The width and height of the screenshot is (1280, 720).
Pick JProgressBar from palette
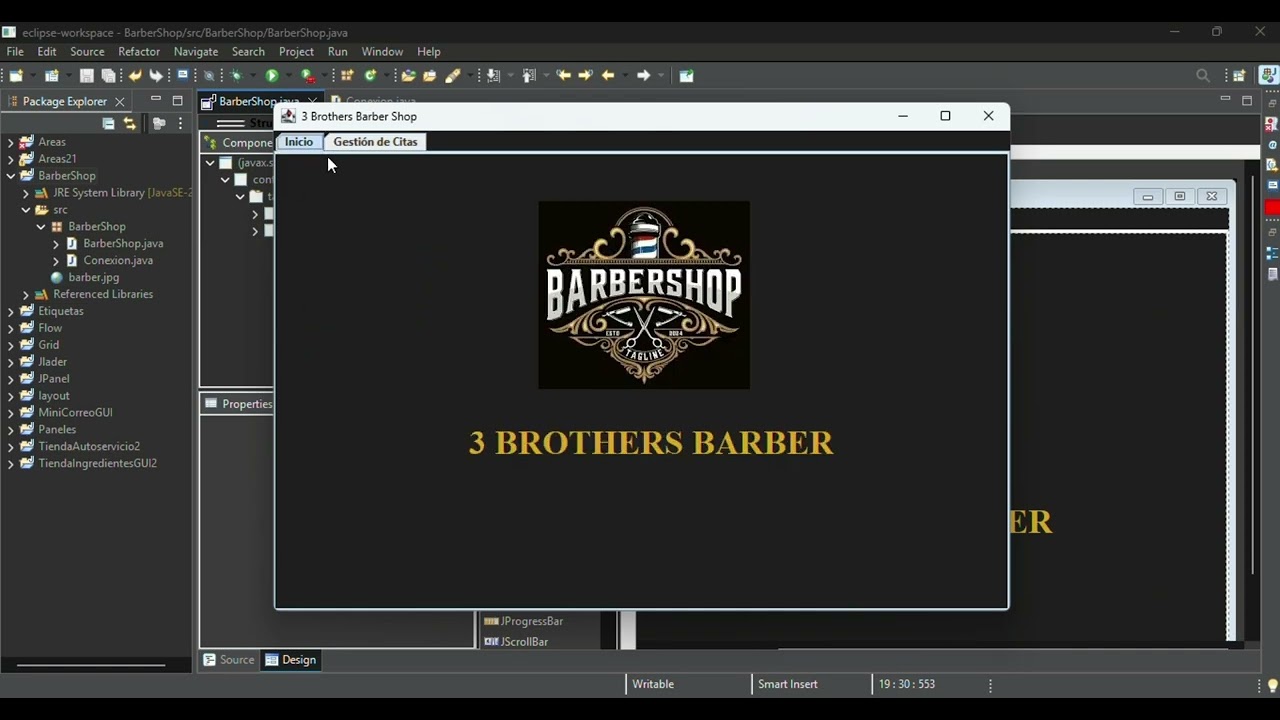523,621
